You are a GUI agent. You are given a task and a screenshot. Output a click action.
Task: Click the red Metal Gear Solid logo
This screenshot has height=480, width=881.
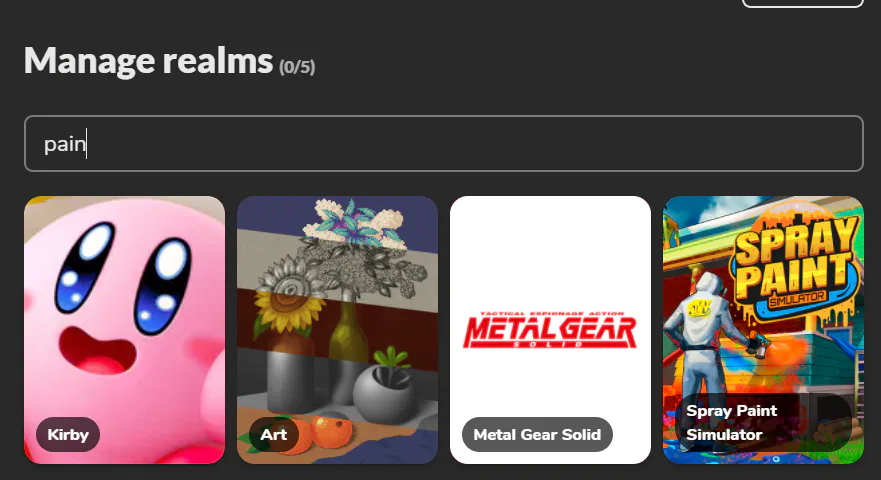click(x=550, y=330)
